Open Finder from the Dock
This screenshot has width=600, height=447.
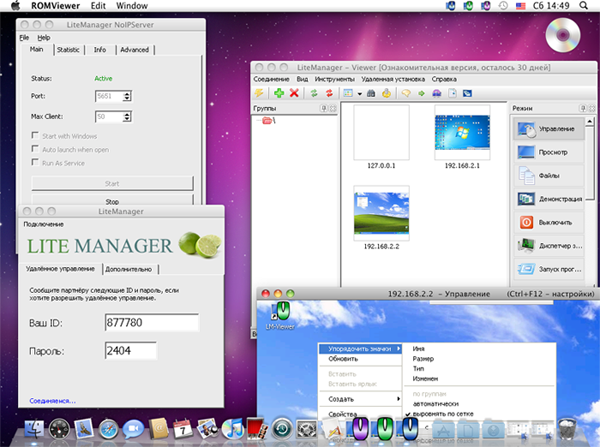pos(34,429)
